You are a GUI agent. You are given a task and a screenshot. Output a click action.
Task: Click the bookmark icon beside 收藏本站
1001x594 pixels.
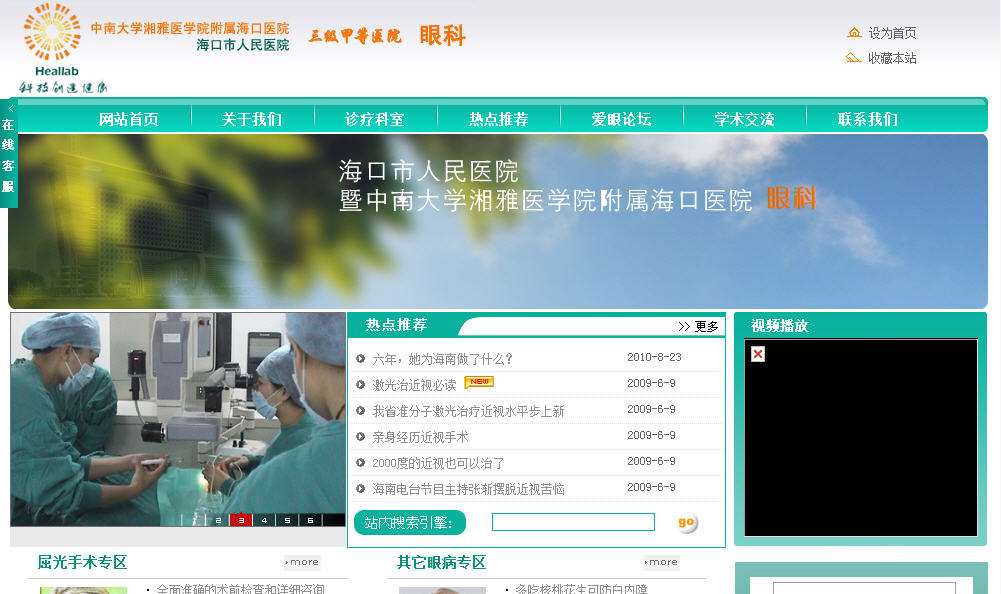click(x=853, y=58)
